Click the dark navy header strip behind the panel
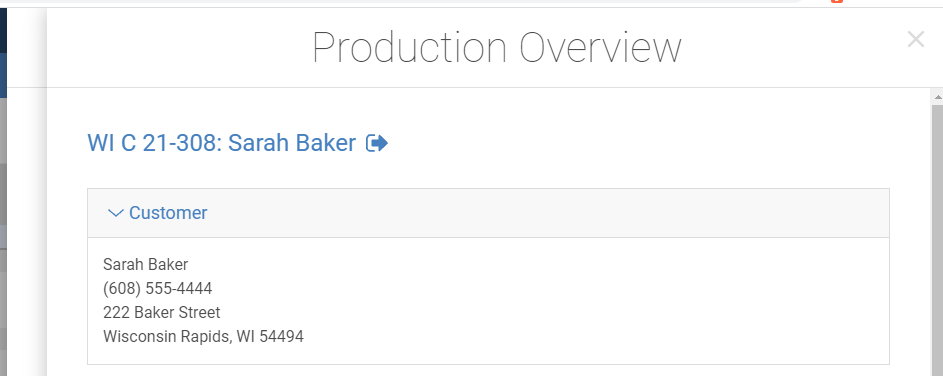 click(x=3, y=30)
